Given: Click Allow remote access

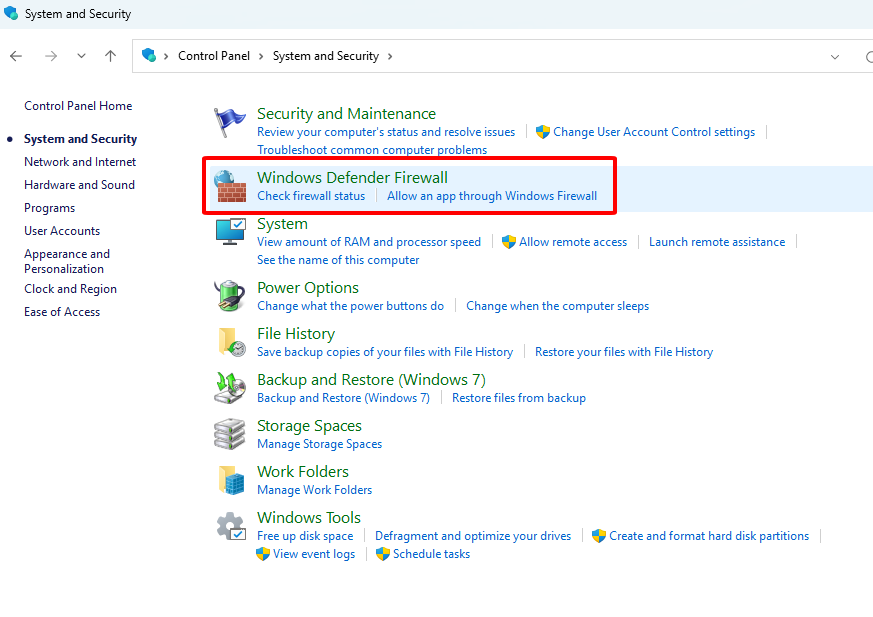Looking at the screenshot, I should pyautogui.click(x=573, y=242).
